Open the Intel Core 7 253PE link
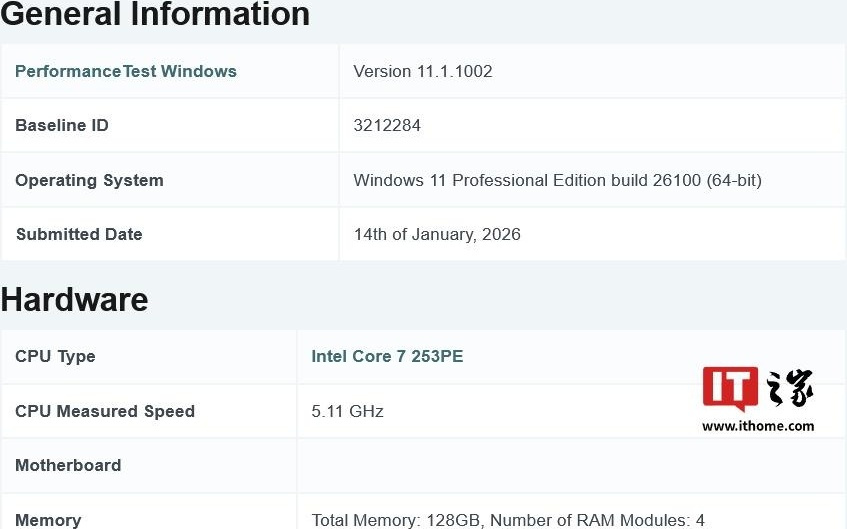The width and height of the screenshot is (847, 529). pyautogui.click(x=387, y=356)
